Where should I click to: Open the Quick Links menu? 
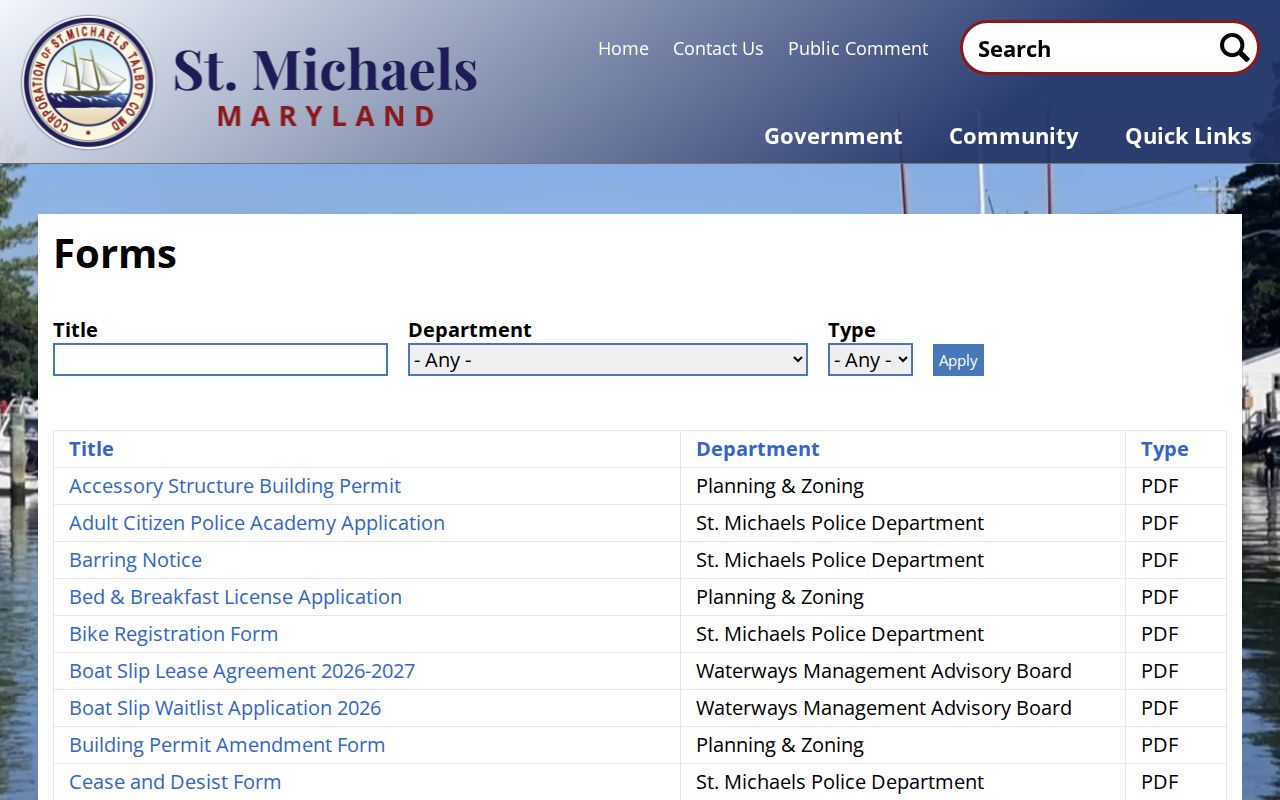point(1188,136)
